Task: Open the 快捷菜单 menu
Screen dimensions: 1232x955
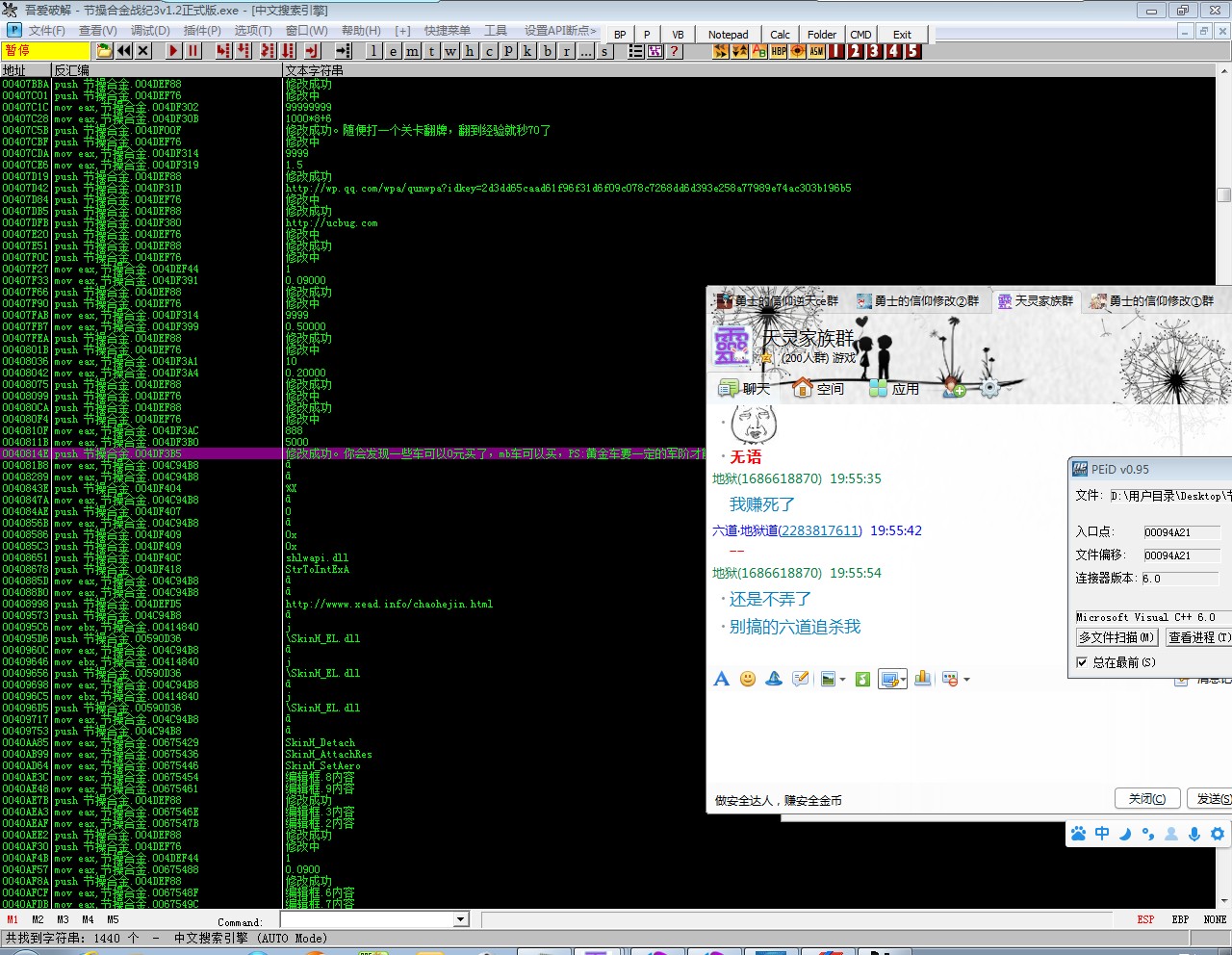Action: (448, 31)
